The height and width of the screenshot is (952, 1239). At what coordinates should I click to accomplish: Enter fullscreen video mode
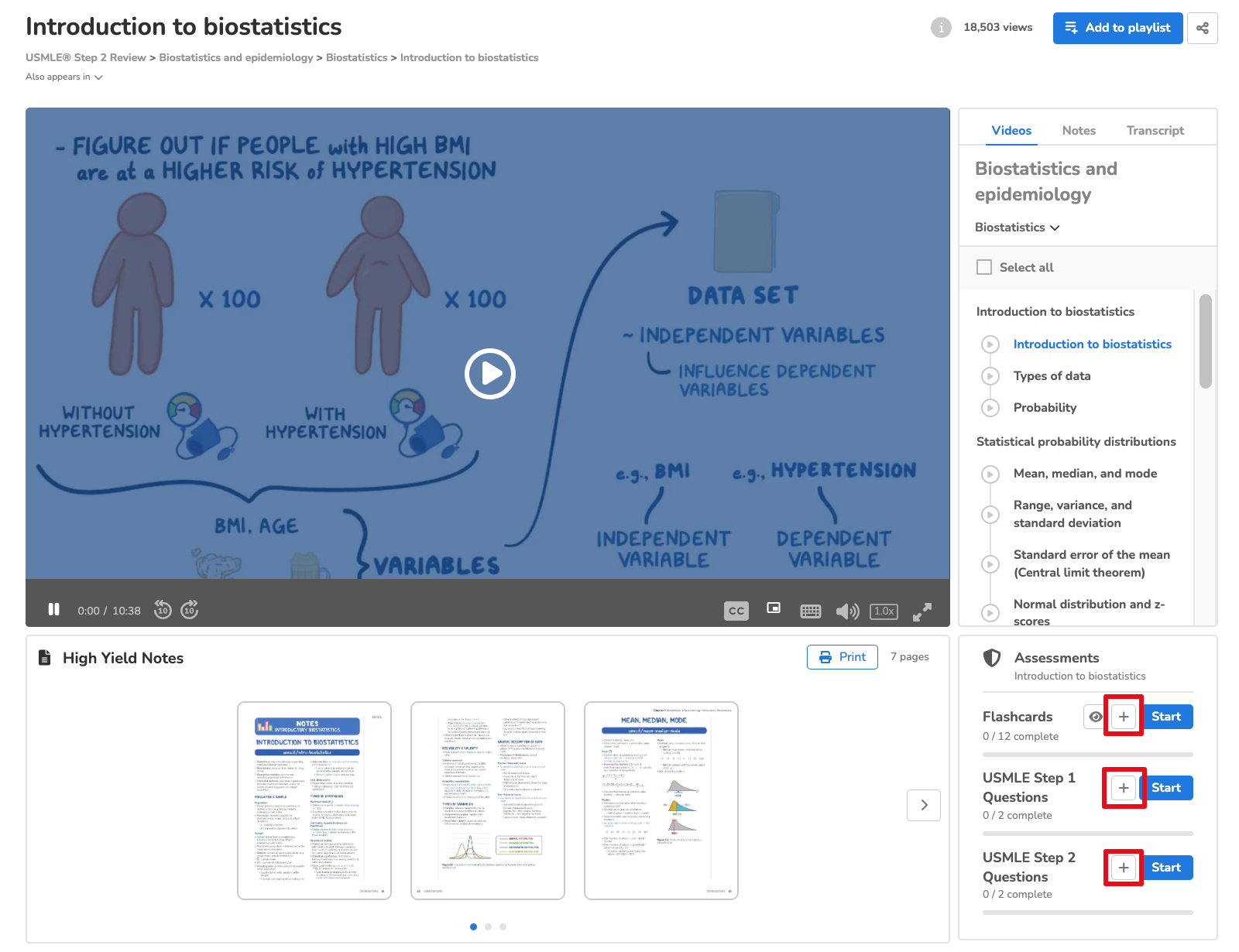pos(922,611)
